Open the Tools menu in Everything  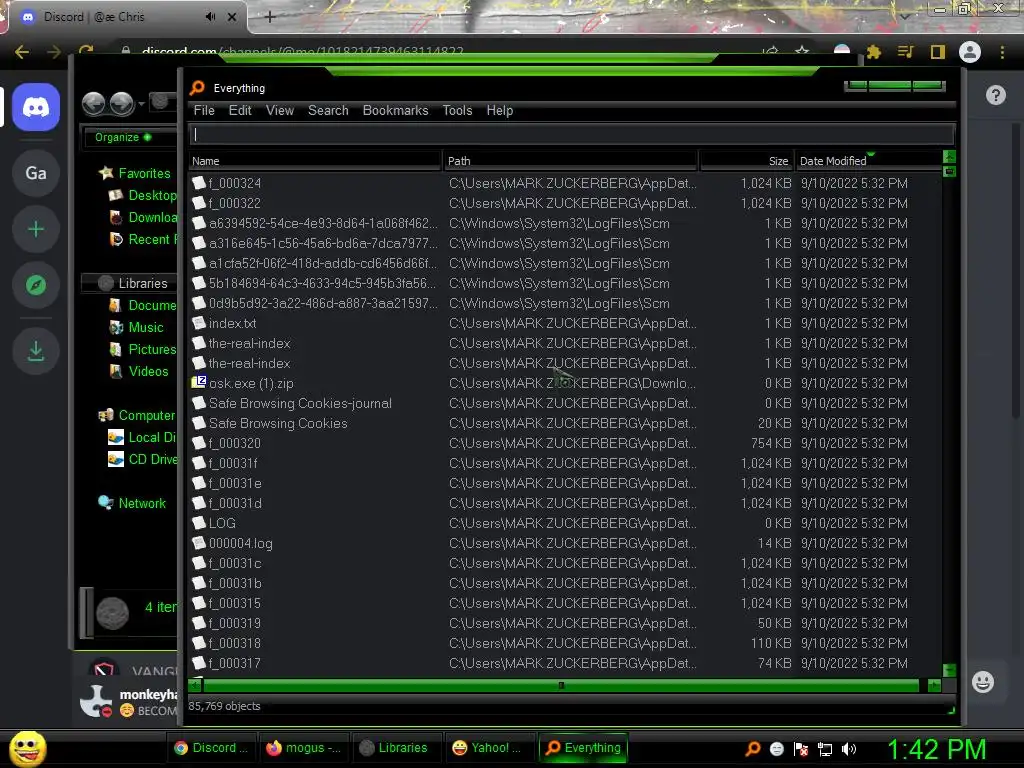pos(457,110)
